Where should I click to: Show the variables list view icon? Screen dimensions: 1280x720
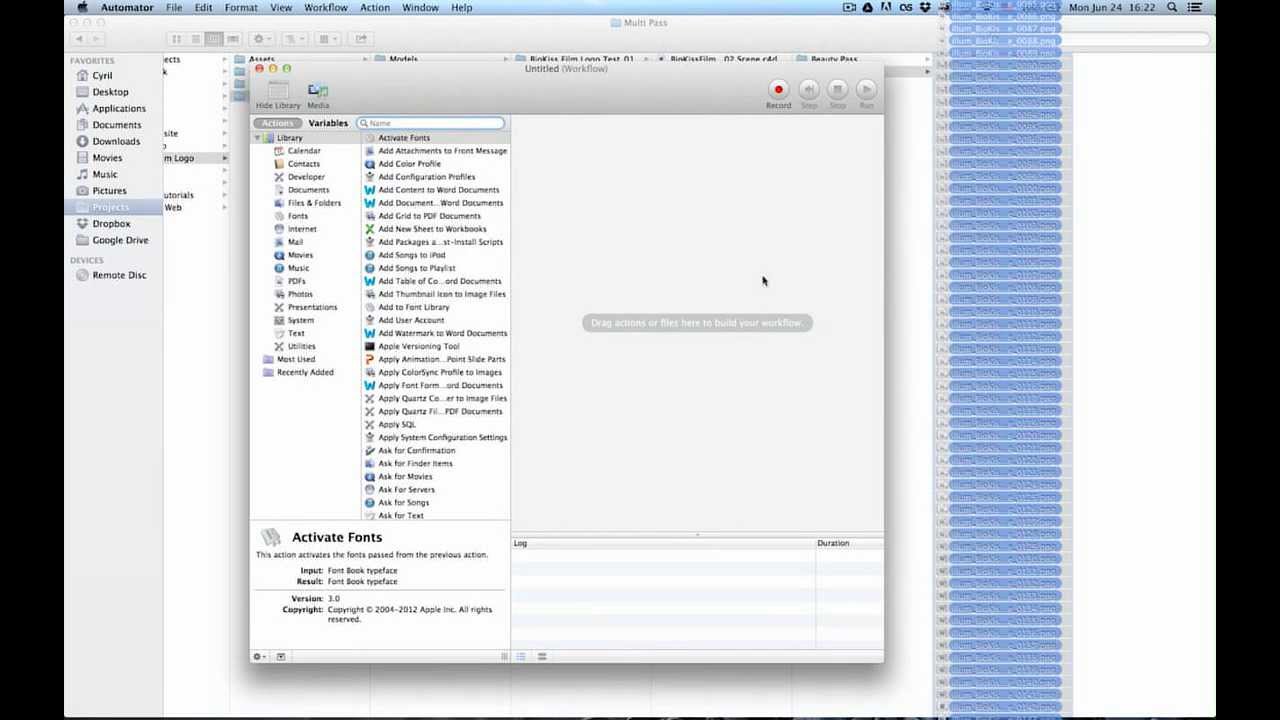pyautogui.click(x=542, y=657)
